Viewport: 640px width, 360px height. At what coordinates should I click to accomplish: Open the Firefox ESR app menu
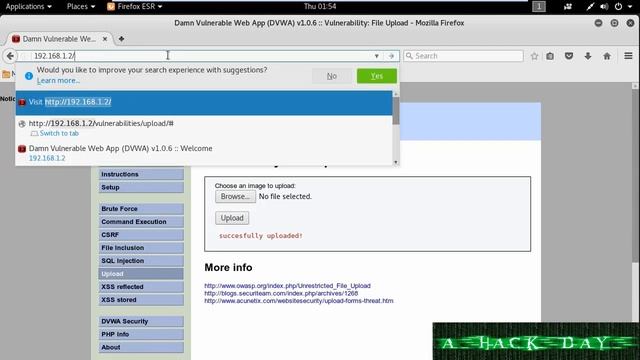click(134, 7)
